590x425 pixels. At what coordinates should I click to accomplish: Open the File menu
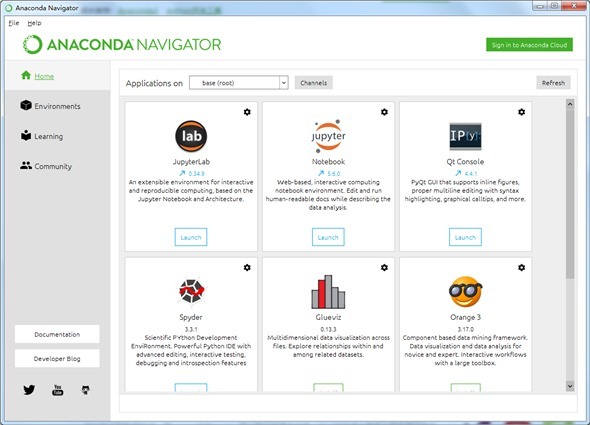coord(14,23)
